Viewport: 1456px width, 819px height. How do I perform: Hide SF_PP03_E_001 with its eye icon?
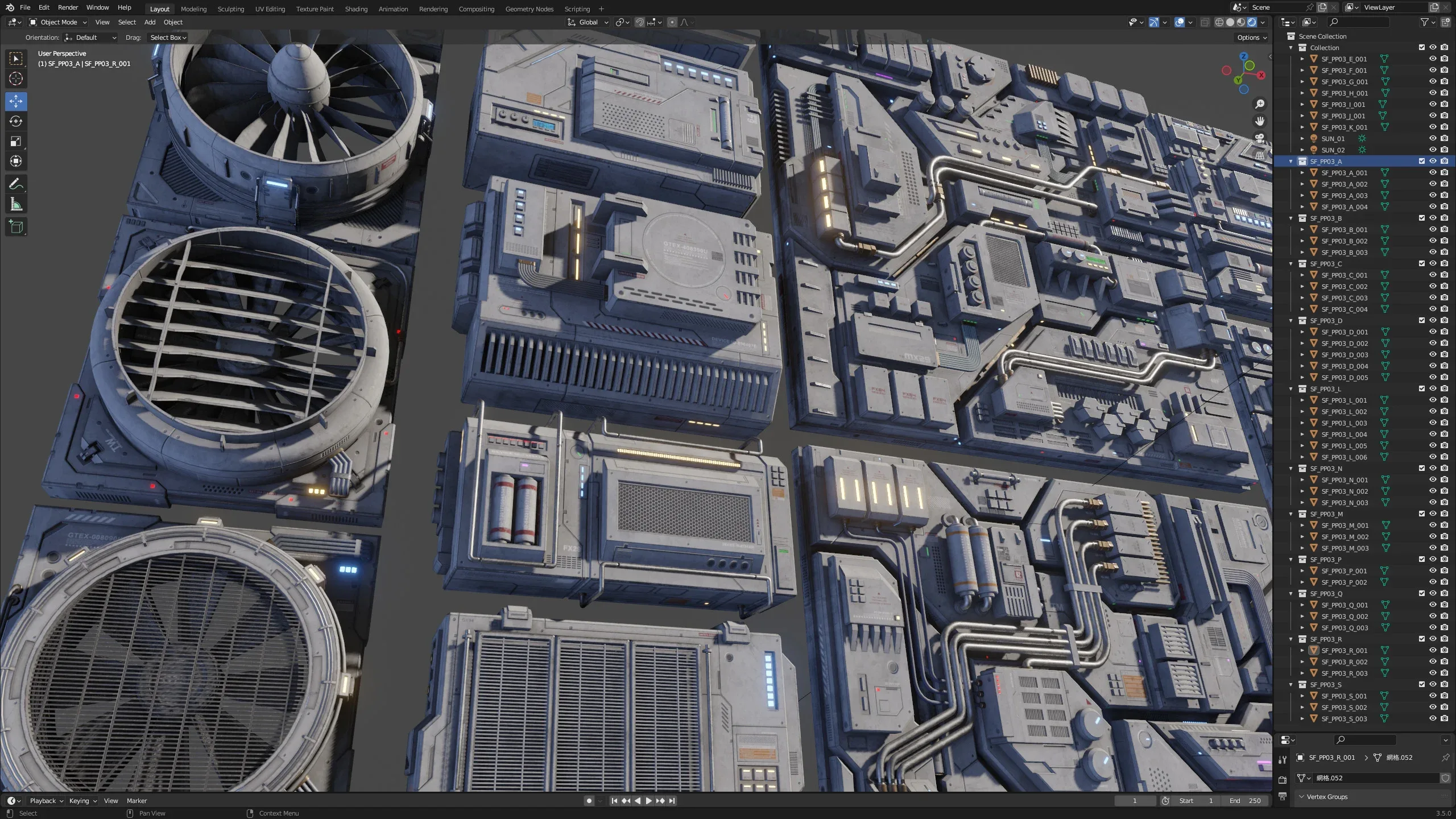point(1433,59)
